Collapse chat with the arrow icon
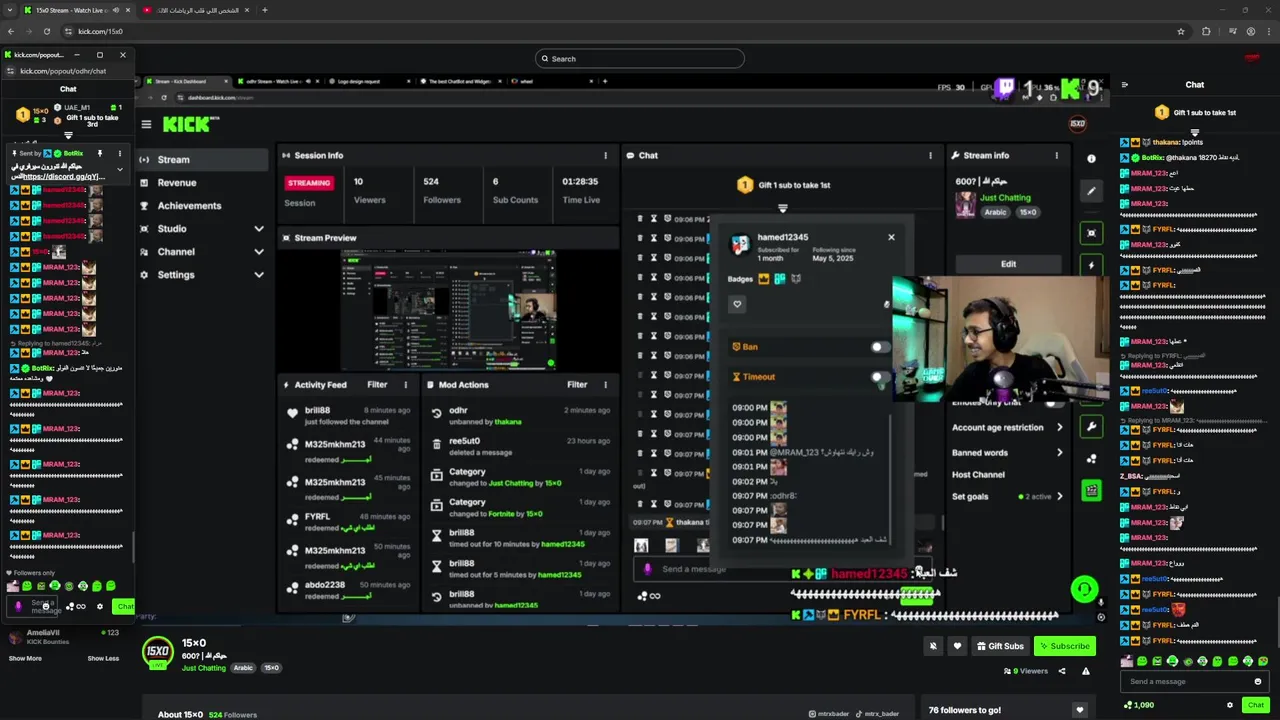The image size is (1280, 720). [x=1125, y=85]
